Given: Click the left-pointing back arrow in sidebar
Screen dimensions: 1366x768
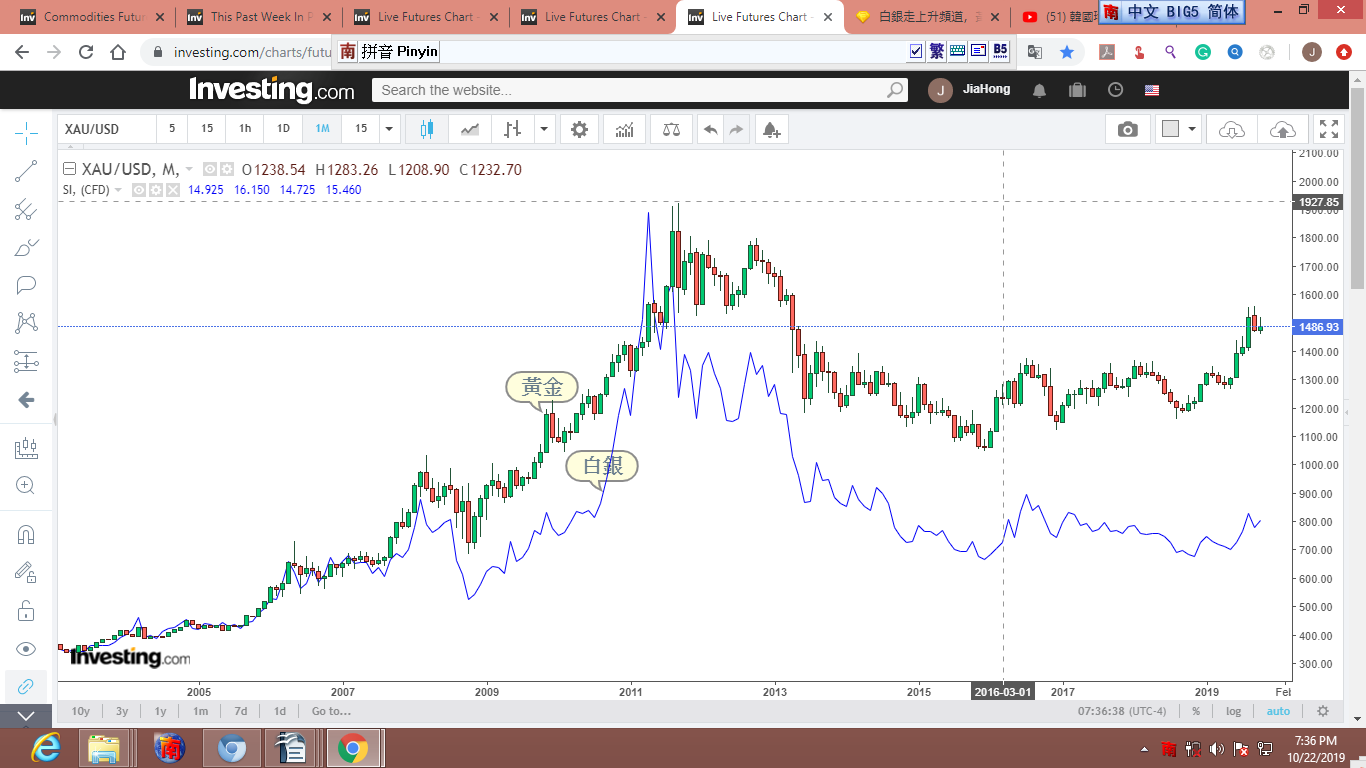Looking at the screenshot, I should click(x=26, y=400).
